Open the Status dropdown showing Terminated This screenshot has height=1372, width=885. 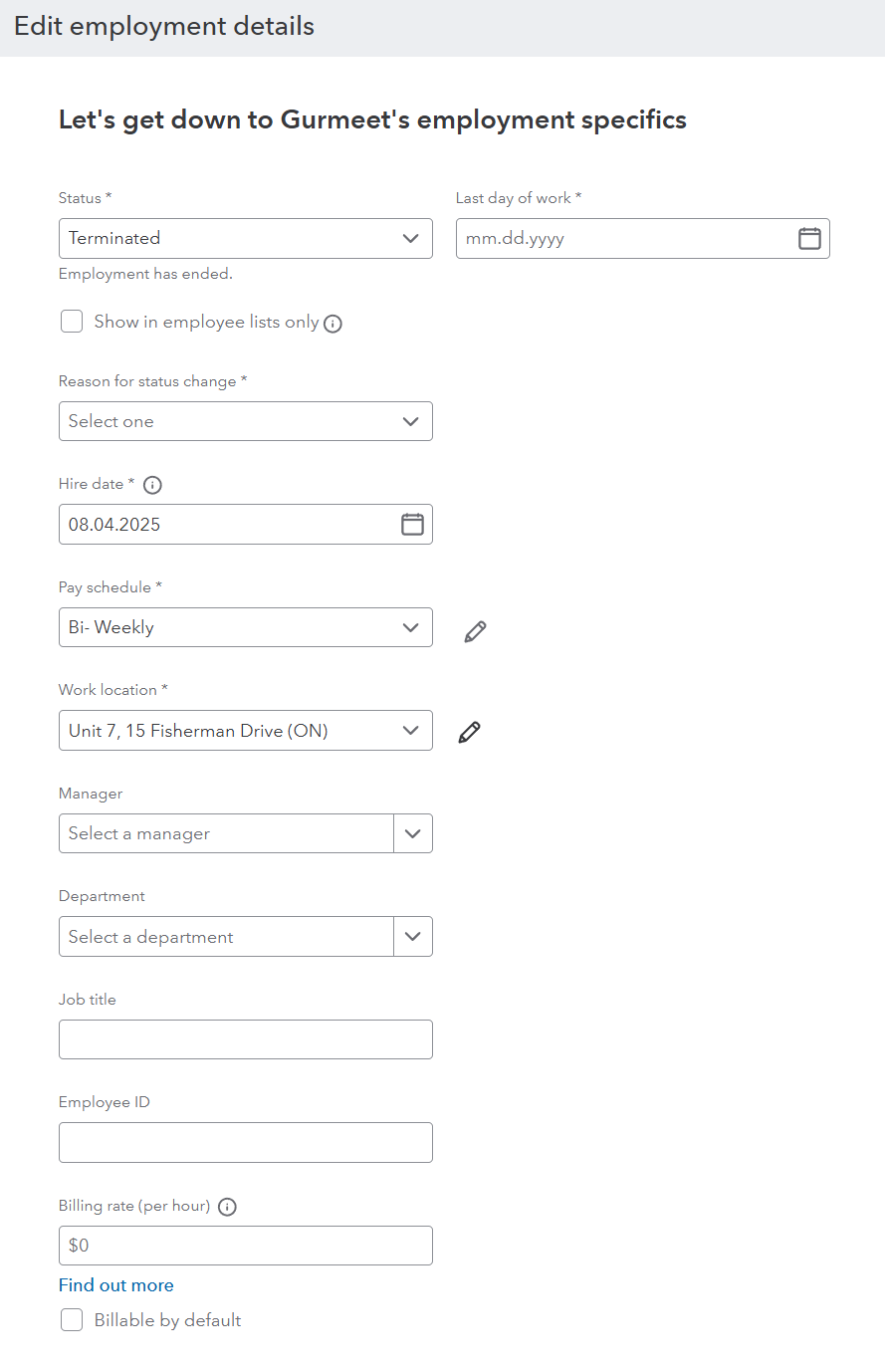click(x=245, y=239)
